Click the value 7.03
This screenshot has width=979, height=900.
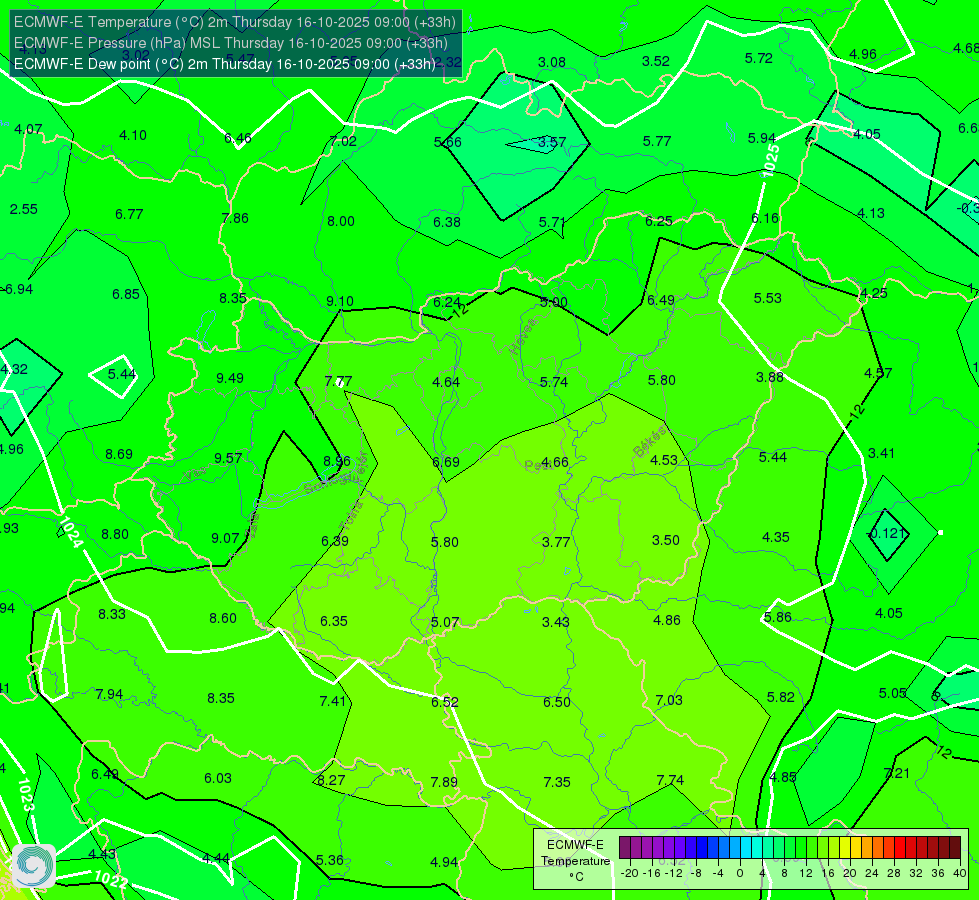669,700
